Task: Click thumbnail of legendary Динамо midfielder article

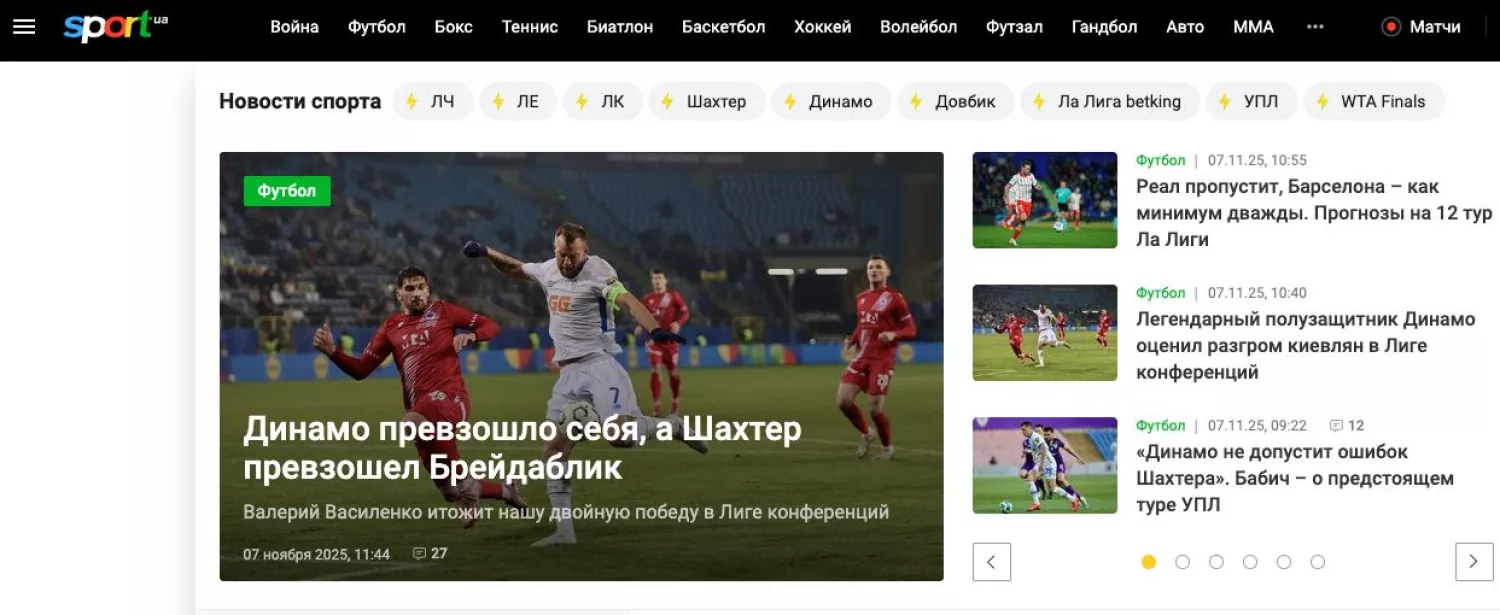Action: click(x=1044, y=333)
